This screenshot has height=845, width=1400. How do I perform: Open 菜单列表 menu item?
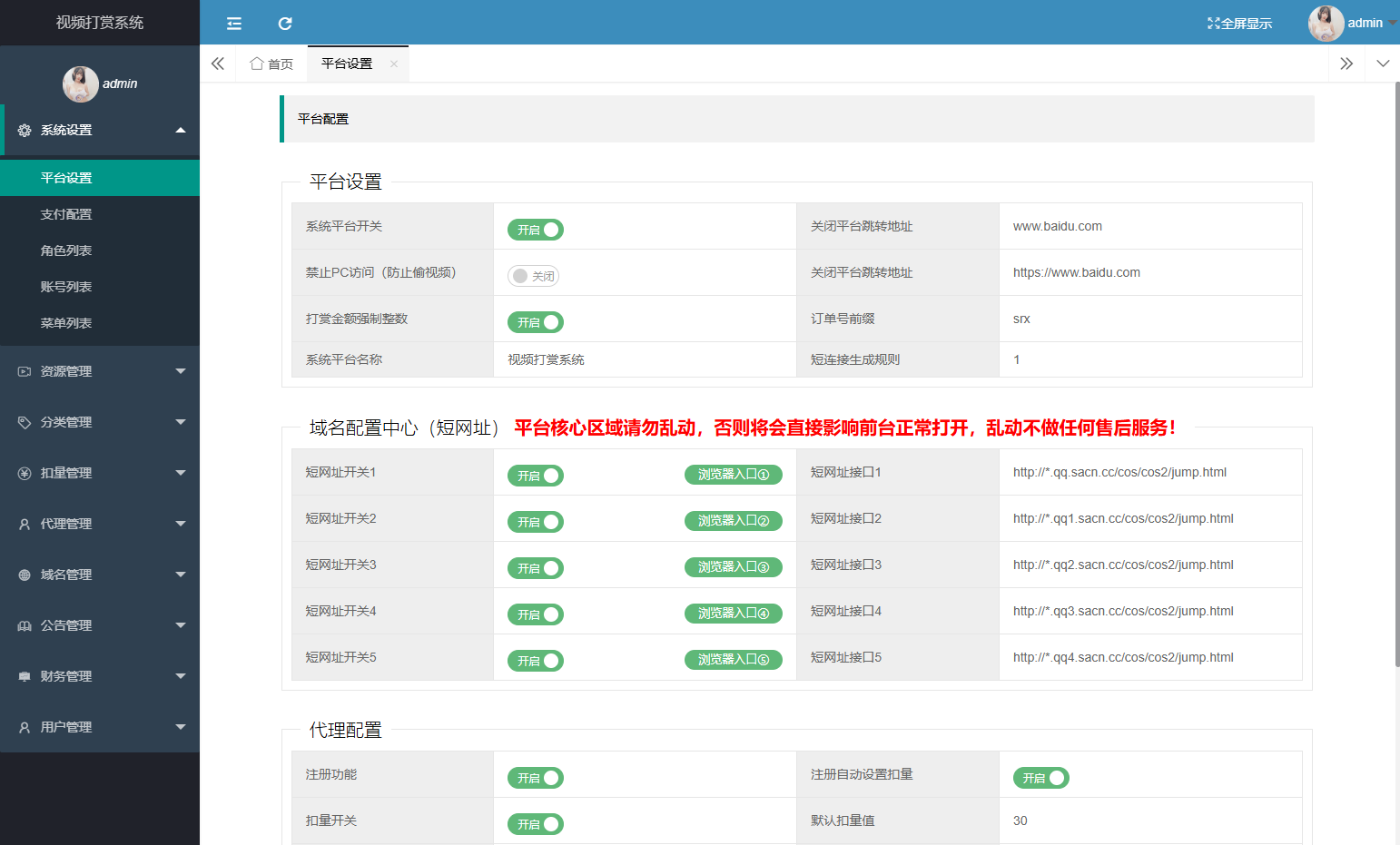pos(100,323)
